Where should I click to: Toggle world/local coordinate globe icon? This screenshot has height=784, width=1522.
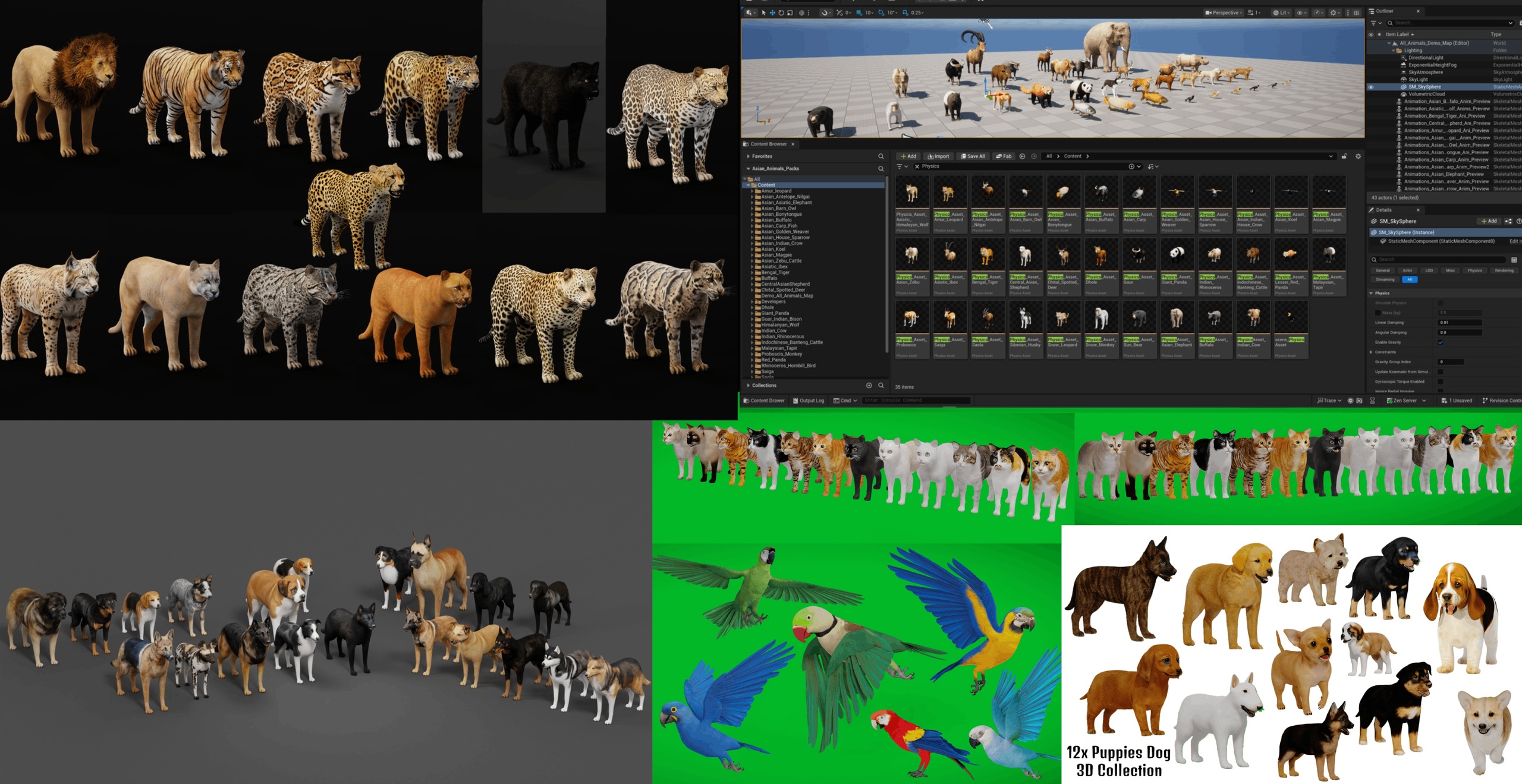801,12
